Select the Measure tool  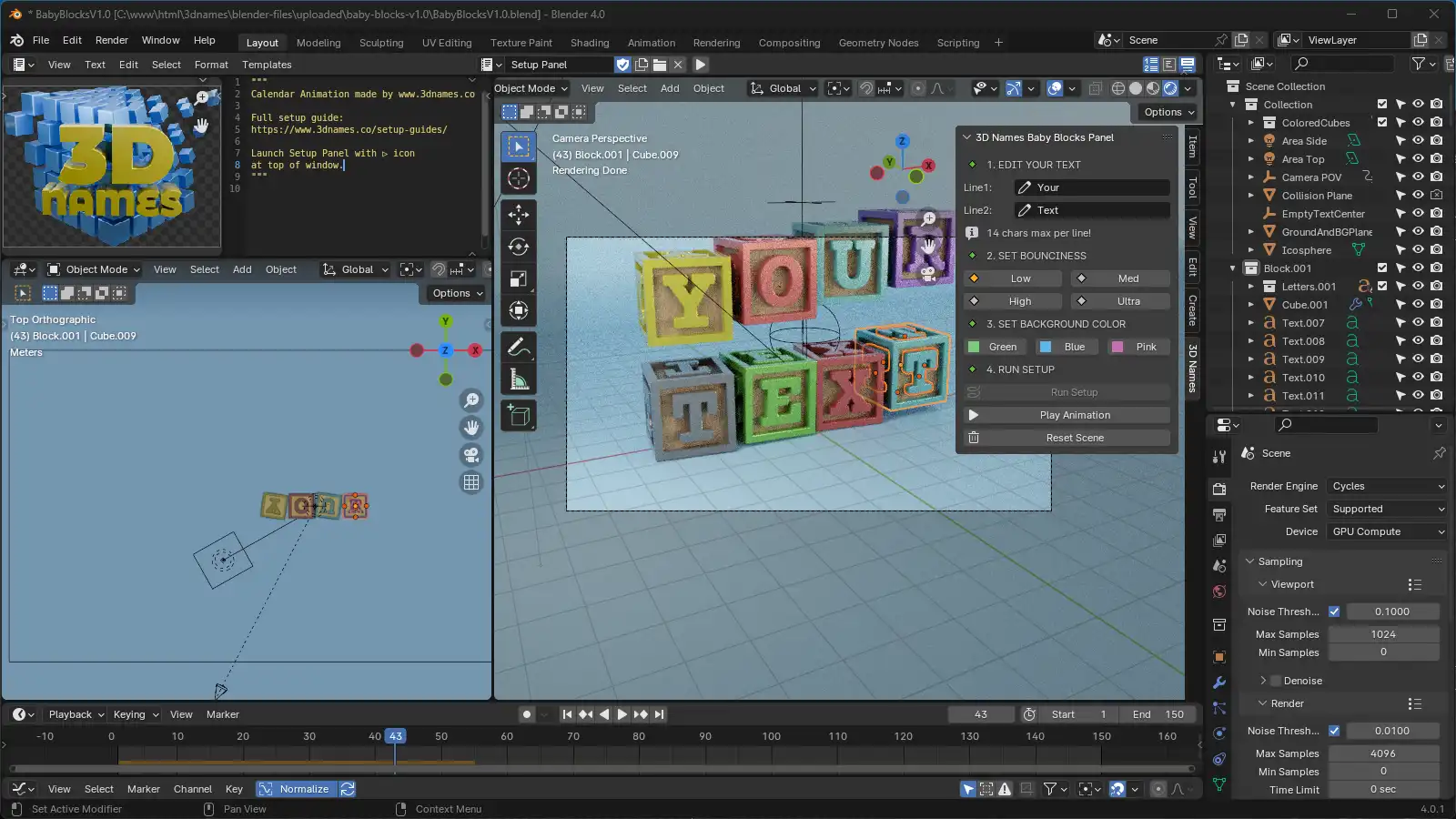tap(519, 378)
